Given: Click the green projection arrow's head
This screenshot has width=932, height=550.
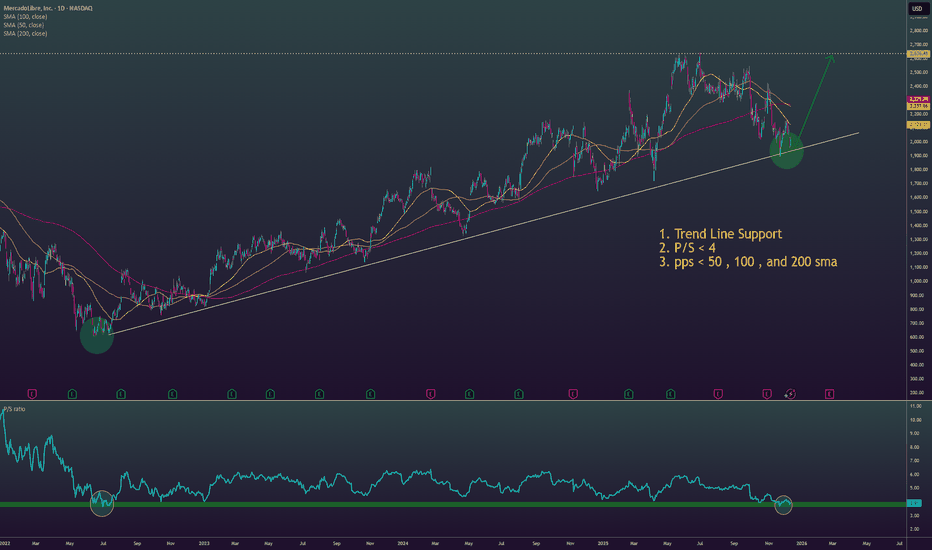Looking at the screenshot, I should tap(831, 57).
